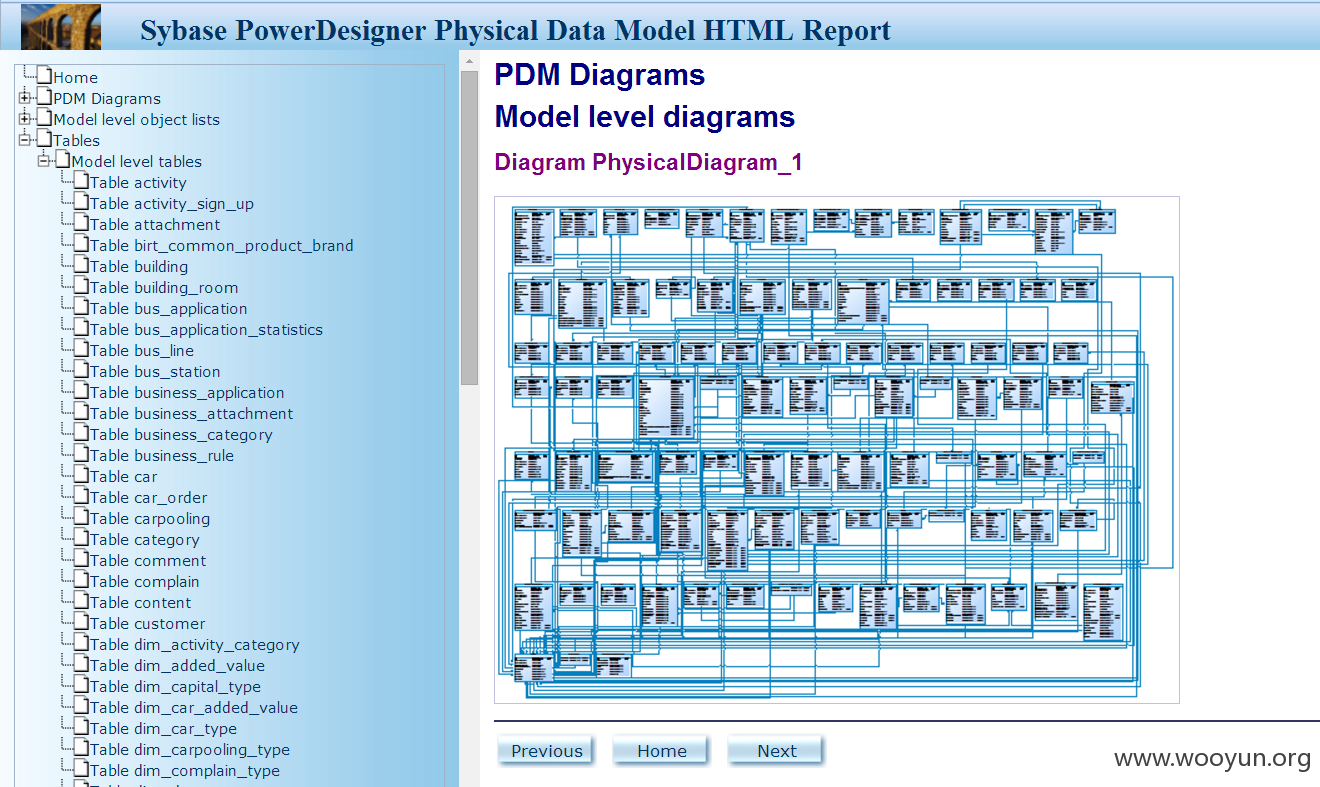This screenshot has width=1320, height=787.
Task: Expand the PDM Diagrams tree node
Action: (25, 98)
